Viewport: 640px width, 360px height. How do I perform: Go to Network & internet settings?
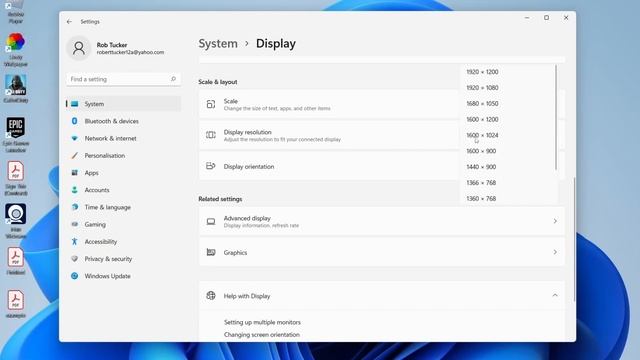(x=123, y=138)
